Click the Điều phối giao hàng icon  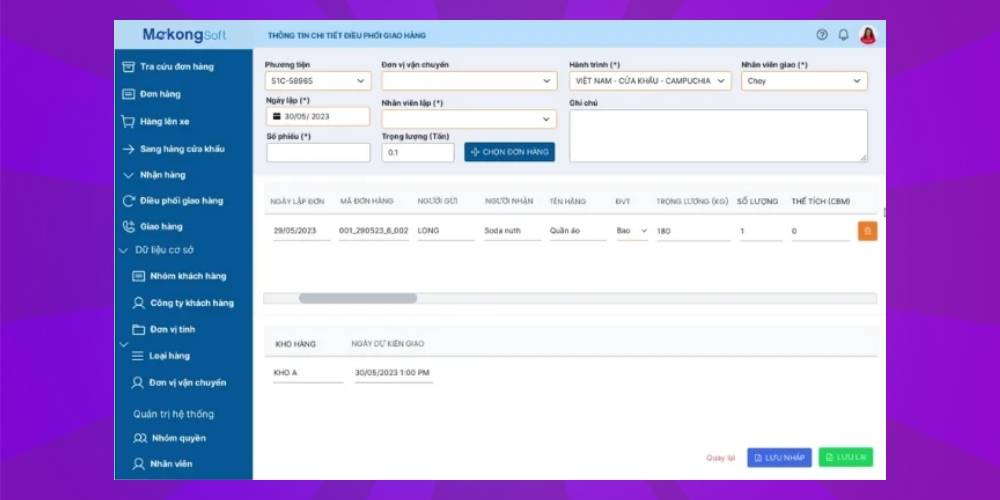click(128, 201)
